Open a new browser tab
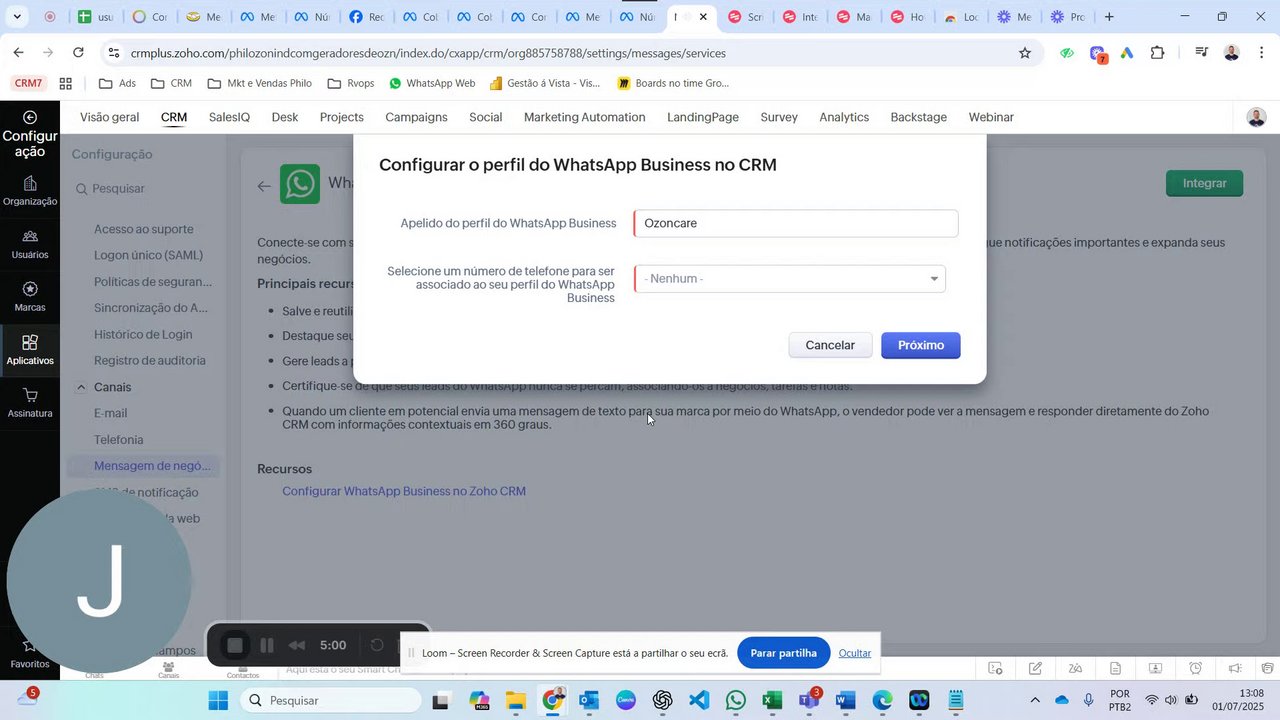 (x=1109, y=17)
